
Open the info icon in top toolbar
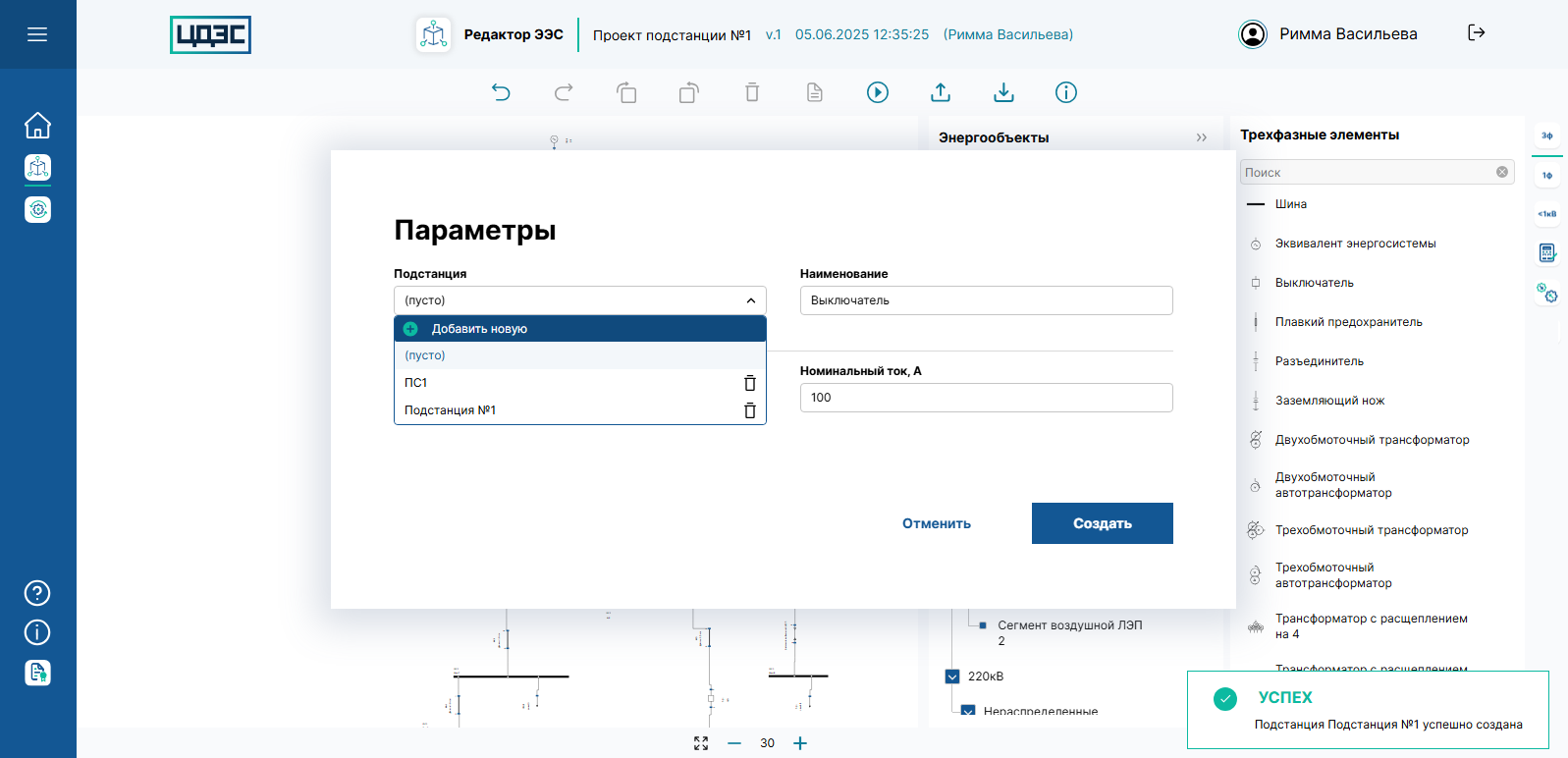tap(1066, 92)
